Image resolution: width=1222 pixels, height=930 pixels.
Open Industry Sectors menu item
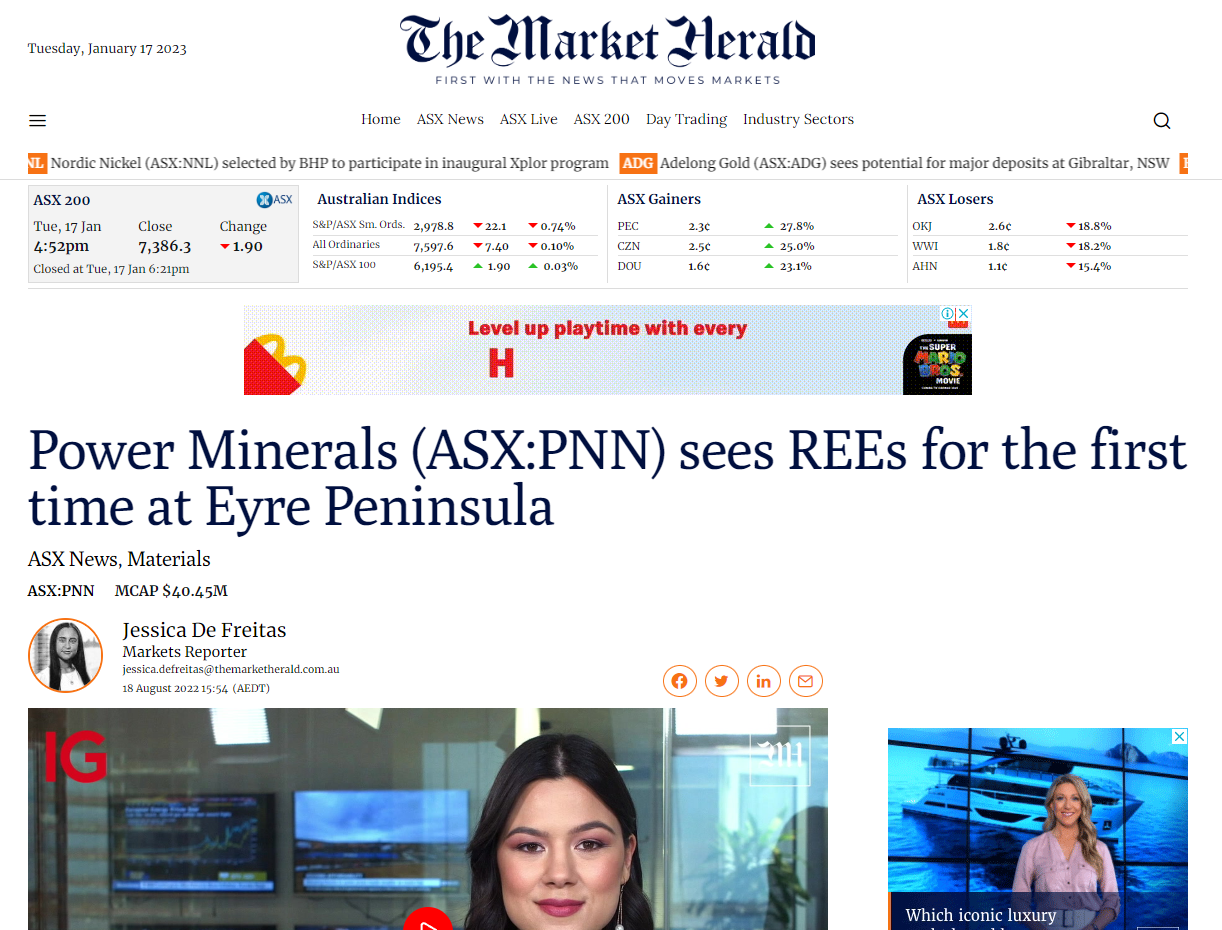pyautogui.click(x=798, y=119)
